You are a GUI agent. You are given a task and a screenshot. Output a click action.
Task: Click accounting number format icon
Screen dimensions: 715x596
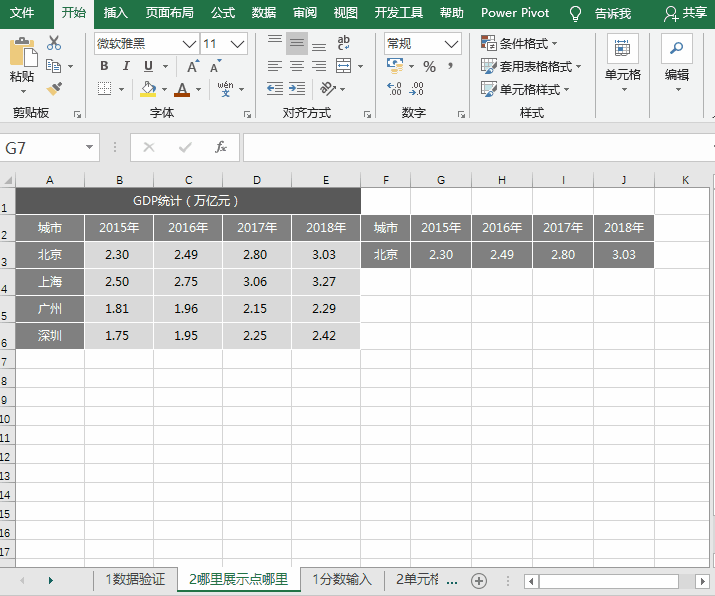[395, 66]
